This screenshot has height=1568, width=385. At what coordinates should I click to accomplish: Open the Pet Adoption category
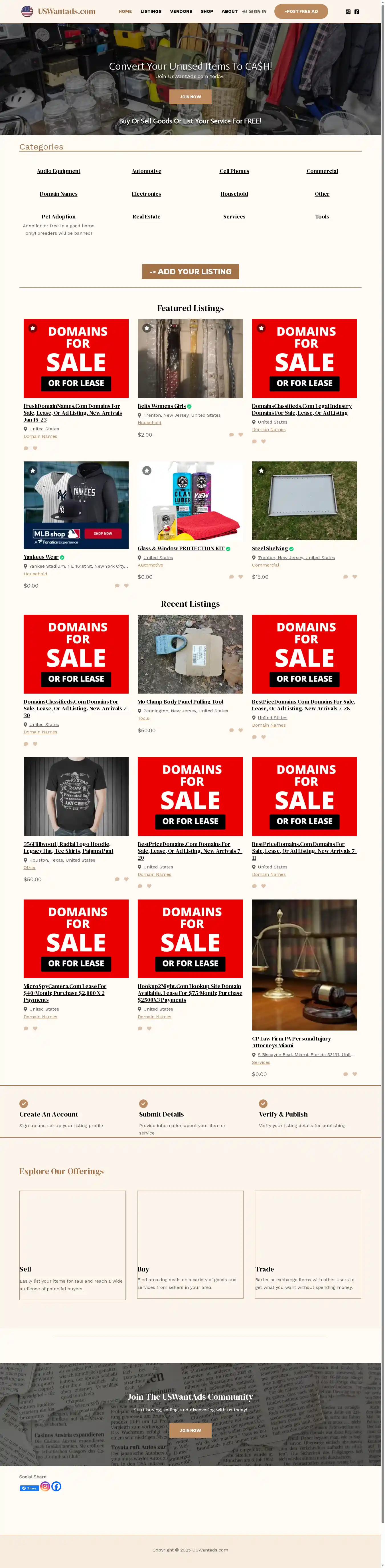(58, 217)
